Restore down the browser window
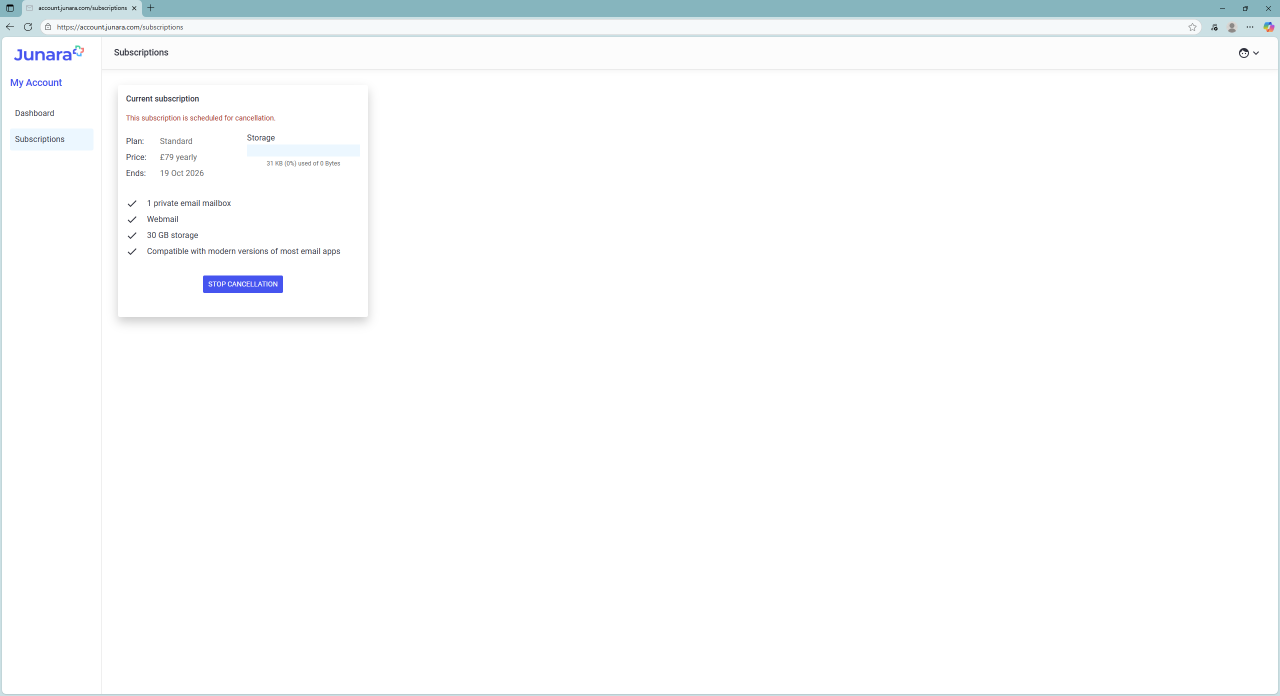This screenshot has height=696, width=1280. 1245,8
